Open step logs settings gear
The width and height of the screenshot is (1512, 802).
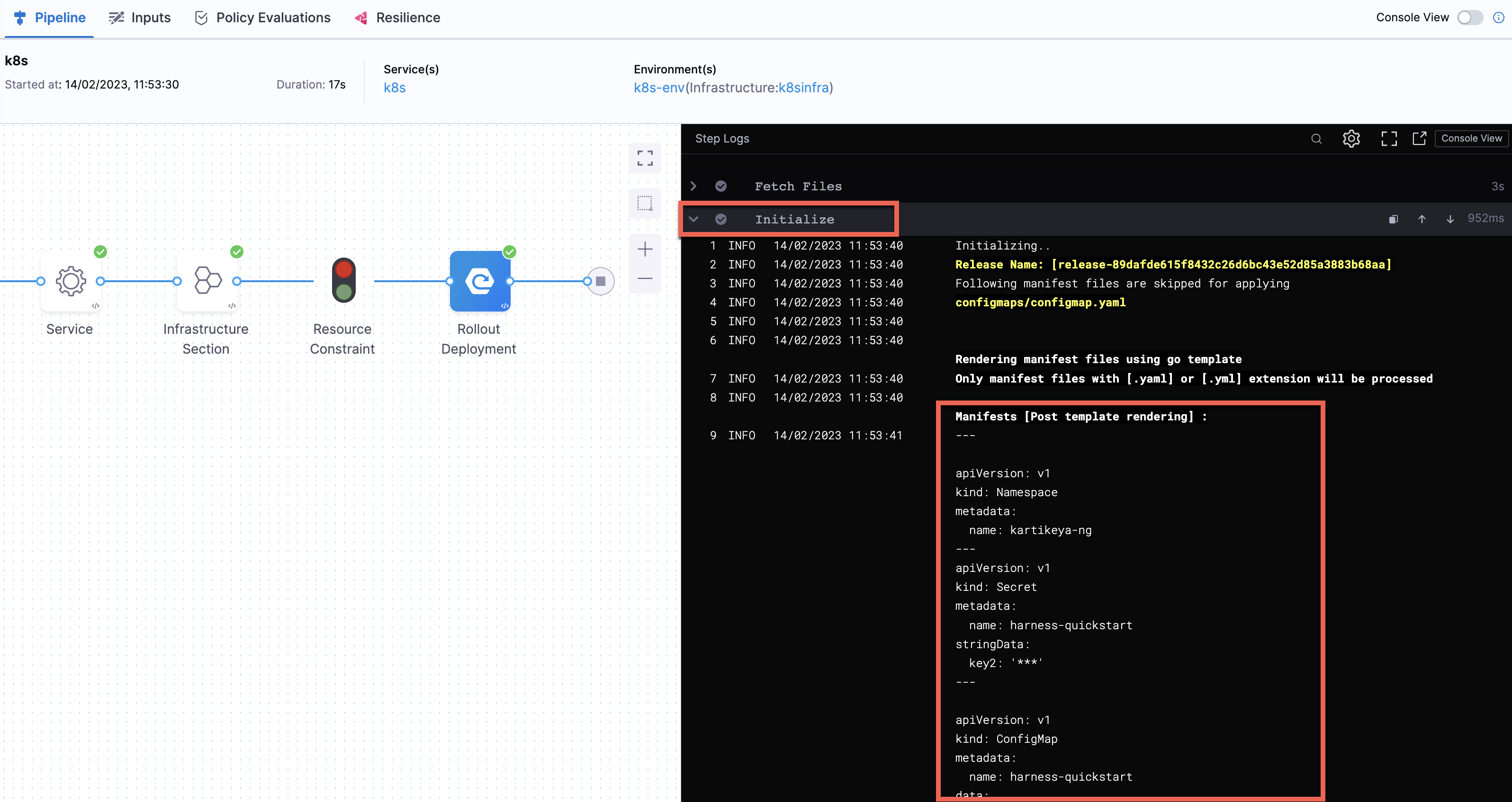(1351, 139)
